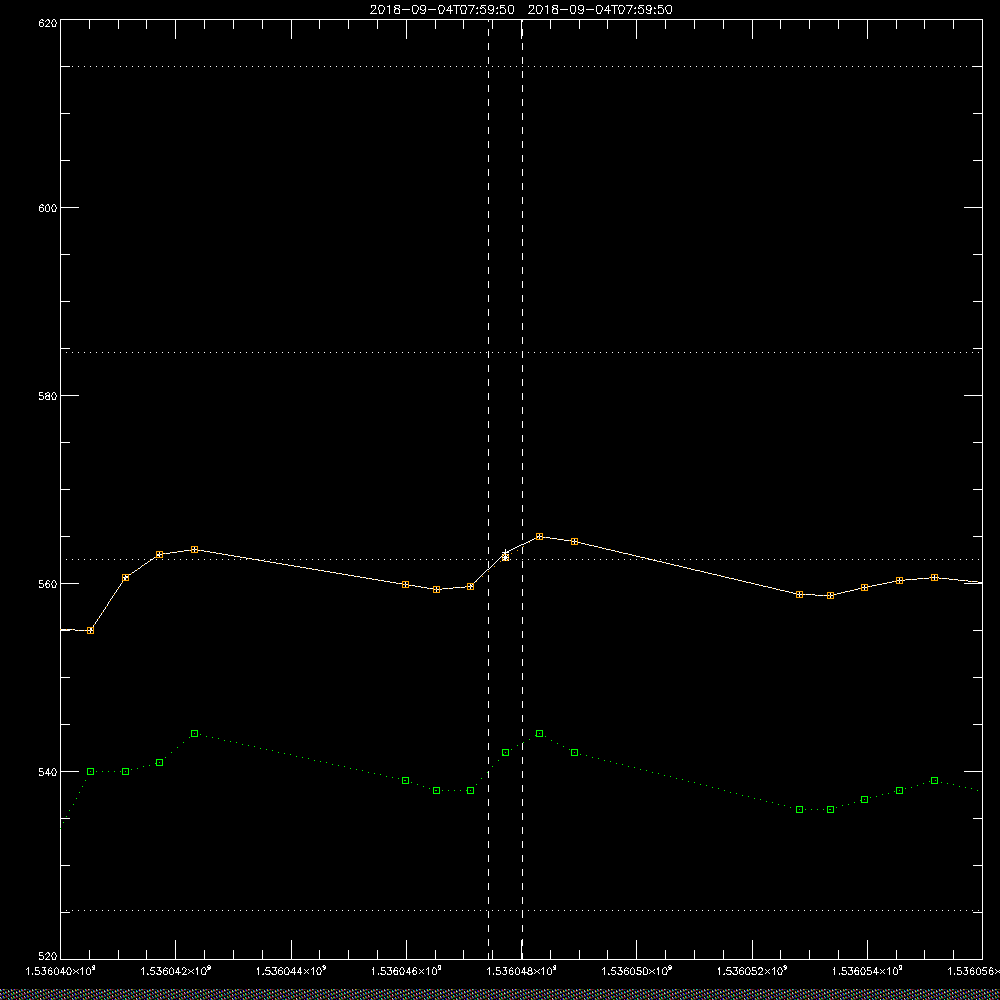Select the left vertical dashed cursor line
Screen dimensions: 1000x1000
click(x=489, y=488)
